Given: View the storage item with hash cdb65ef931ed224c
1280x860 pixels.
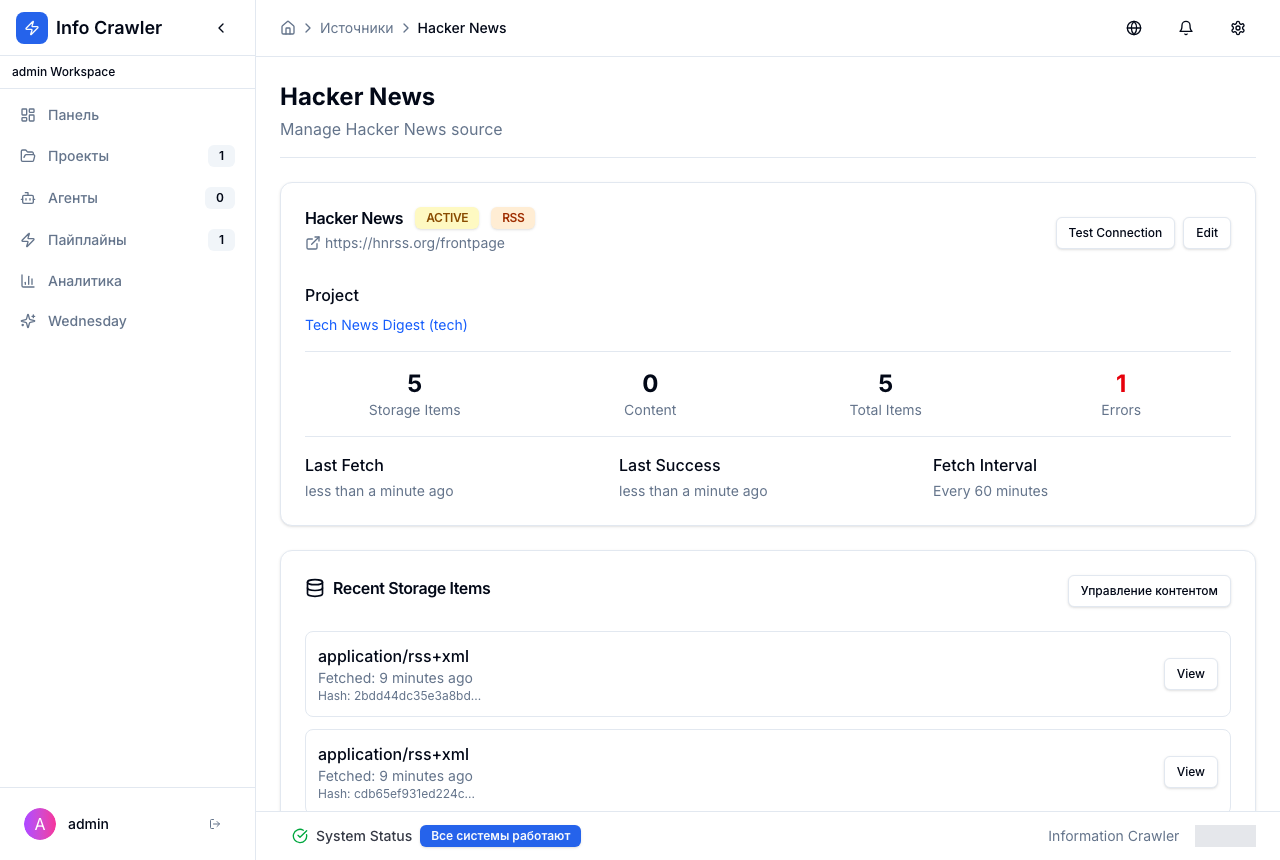Looking at the screenshot, I should (1190, 772).
